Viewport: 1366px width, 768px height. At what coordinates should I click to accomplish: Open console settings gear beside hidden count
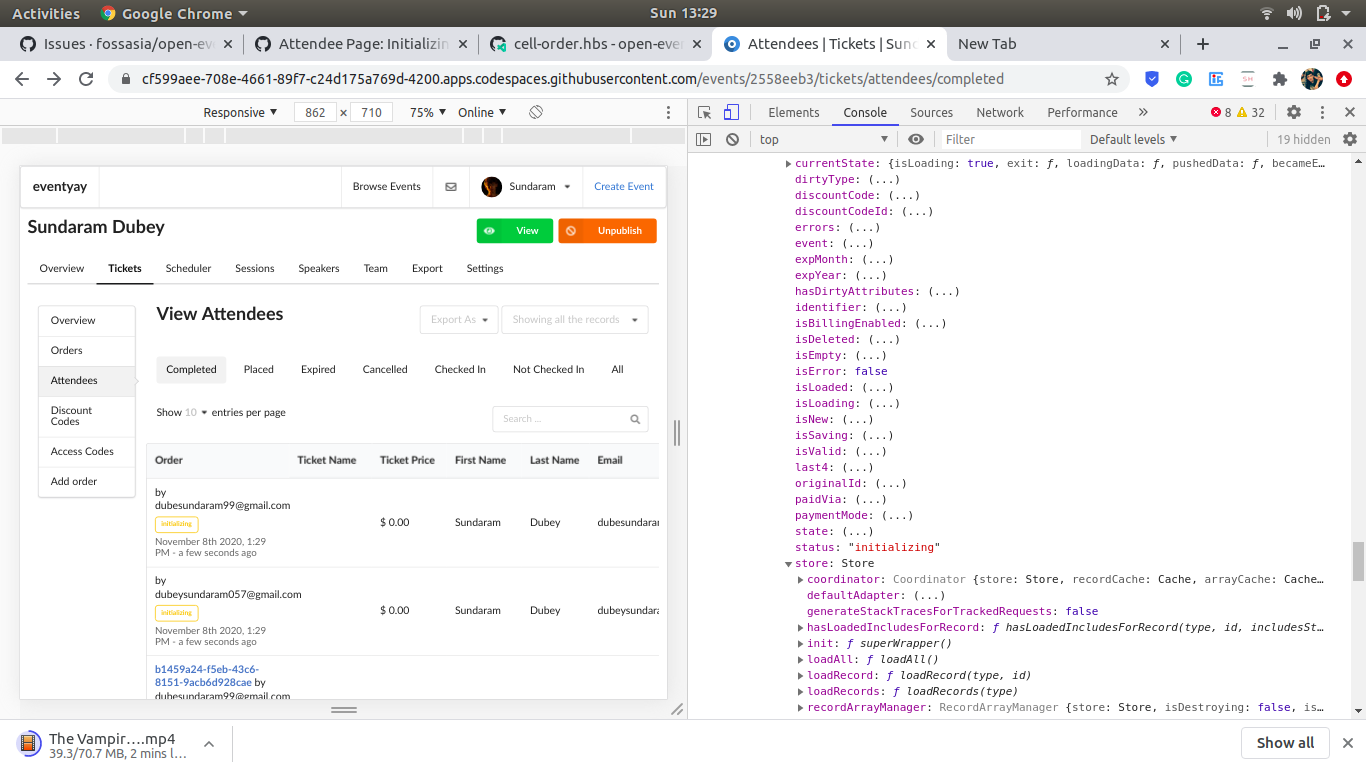[1350, 139]
